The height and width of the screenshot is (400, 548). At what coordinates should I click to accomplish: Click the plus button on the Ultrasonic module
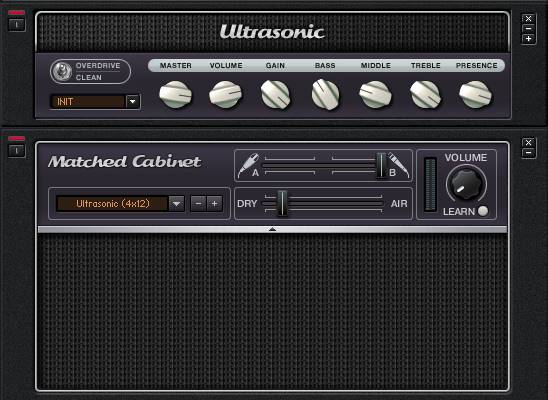click(x=528, y=39)
